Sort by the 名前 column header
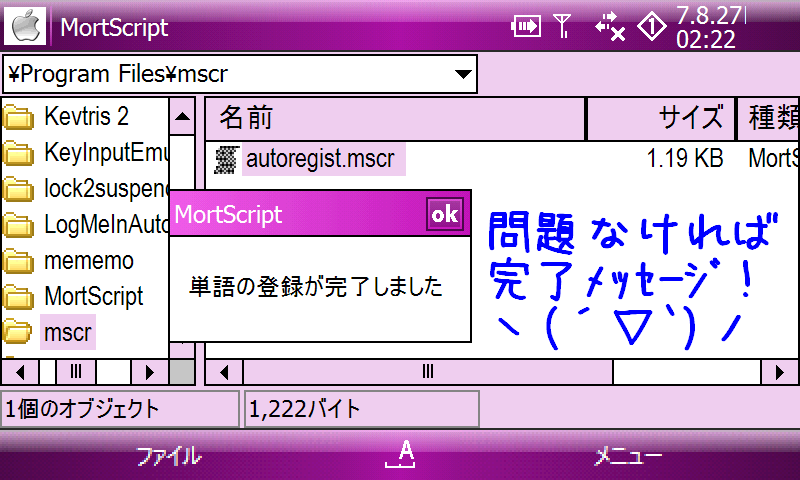 pos(395,118)
